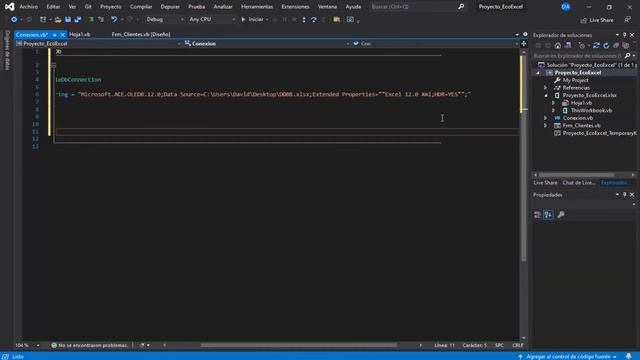The image size is (640, 360).
Task: Expand the Conexion.vb tree node
Action: pos(546,118)
